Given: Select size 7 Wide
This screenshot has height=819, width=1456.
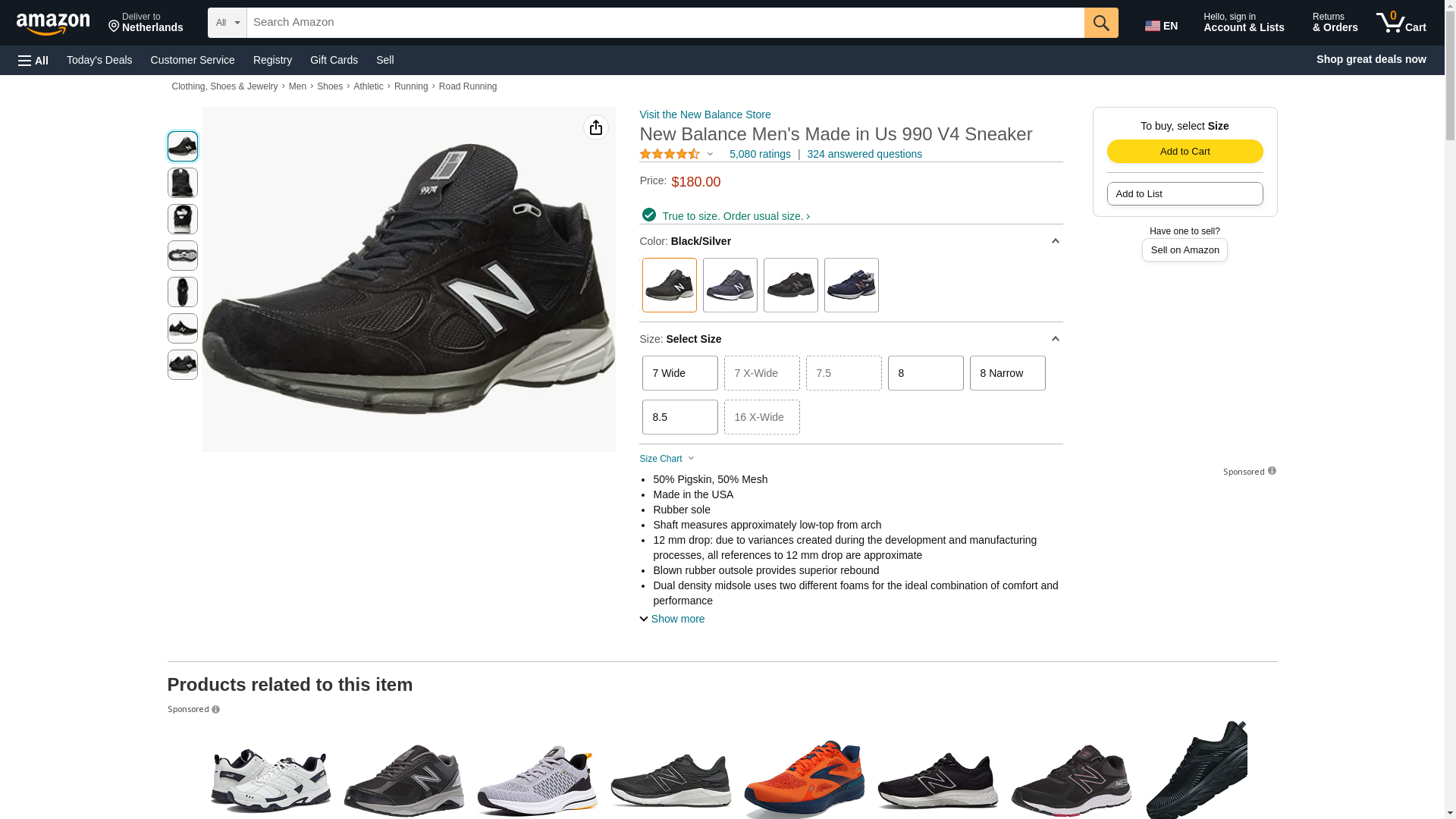Looking at the screenshot, I should [679, 373].
